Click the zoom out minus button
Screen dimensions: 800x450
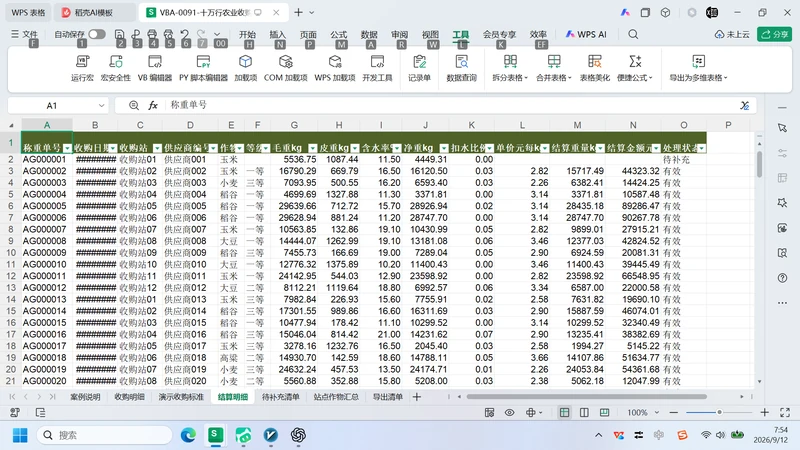click(673, 412)
